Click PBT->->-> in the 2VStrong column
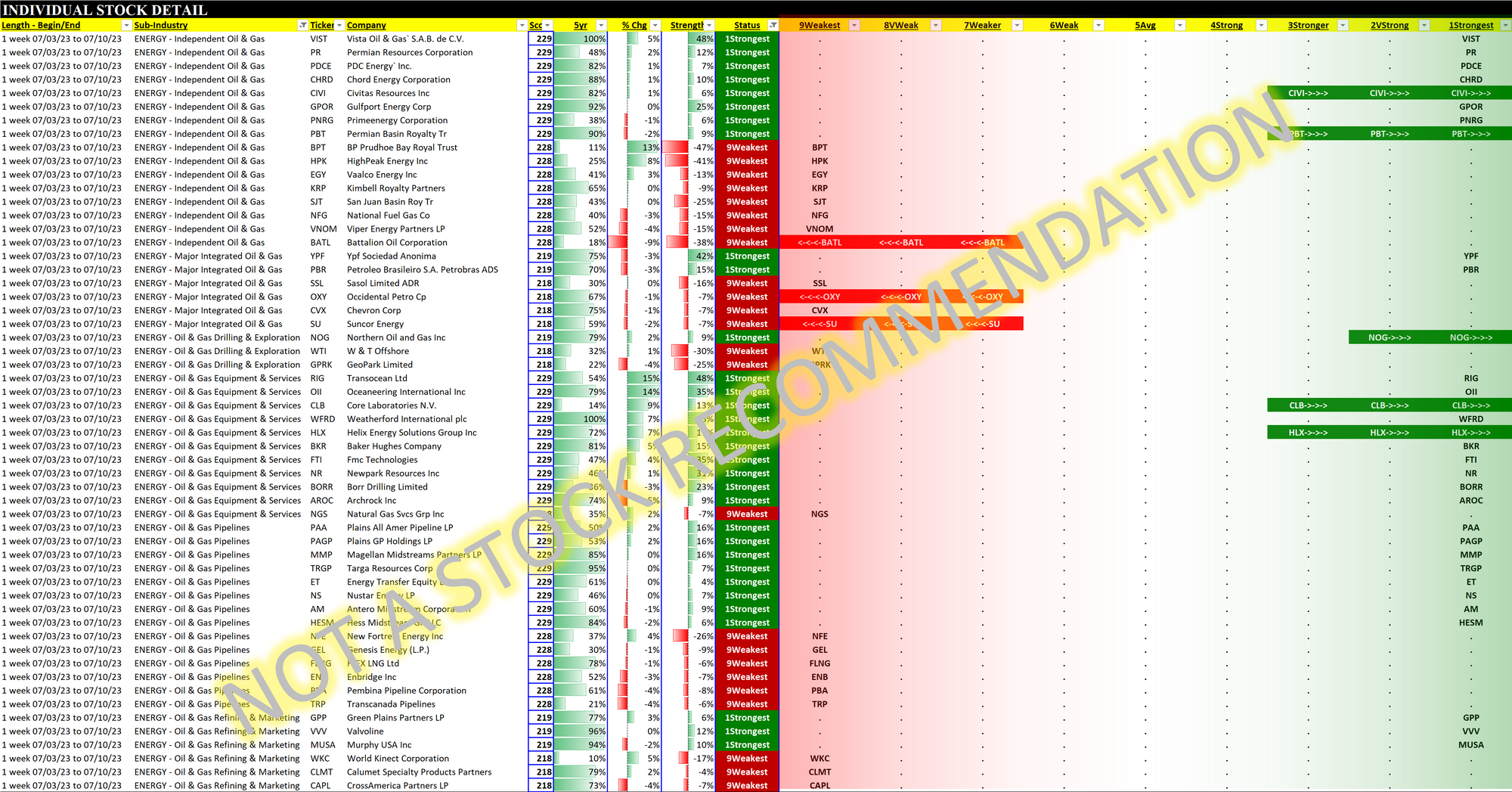Image resolution: width=1512 pixels, height=792 pixels. (x=1390, y=134)
